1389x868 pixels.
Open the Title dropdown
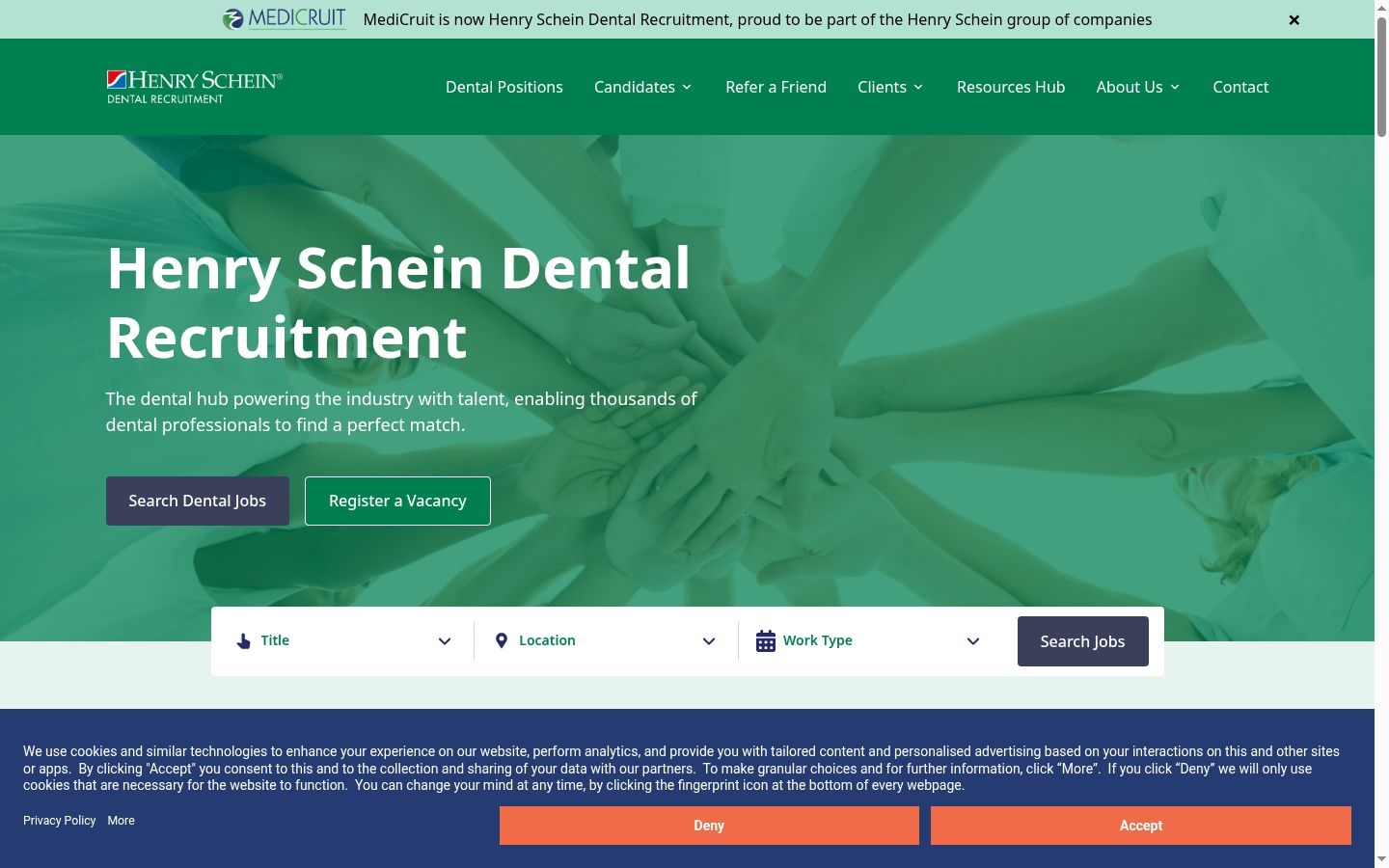click(343, 641)
